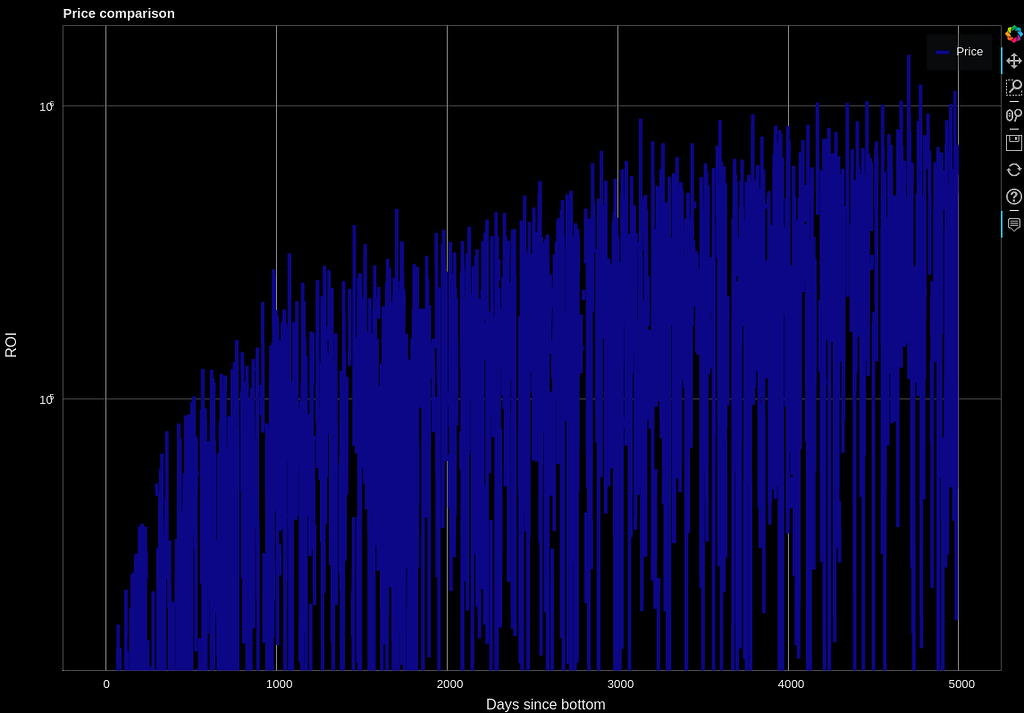Save the plot using the floppy disk icon
The image size is (1024, 713).
(x=1013, y=141)
